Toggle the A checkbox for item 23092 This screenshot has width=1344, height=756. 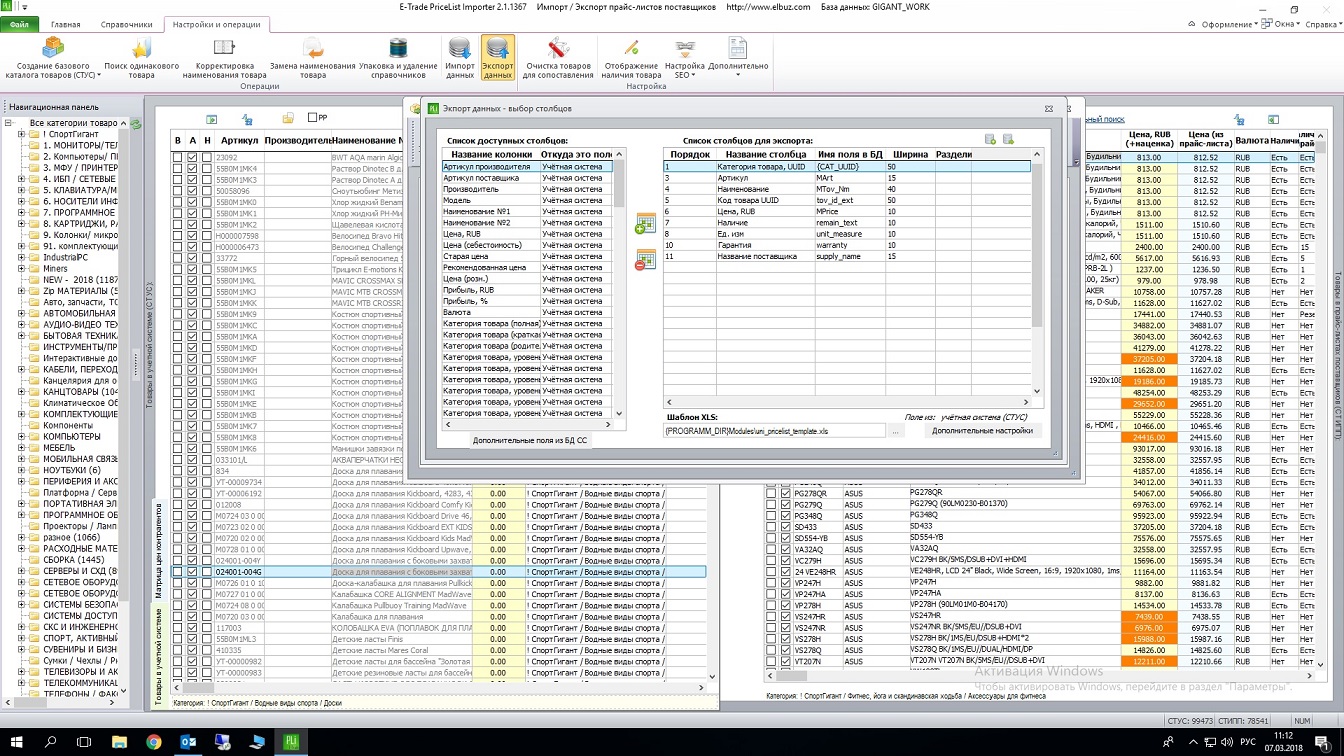click(192, 157)
